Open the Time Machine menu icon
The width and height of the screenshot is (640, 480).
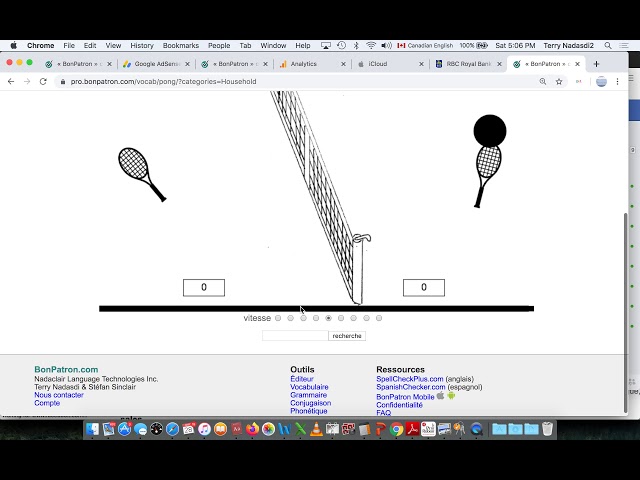tap(341, 46)
